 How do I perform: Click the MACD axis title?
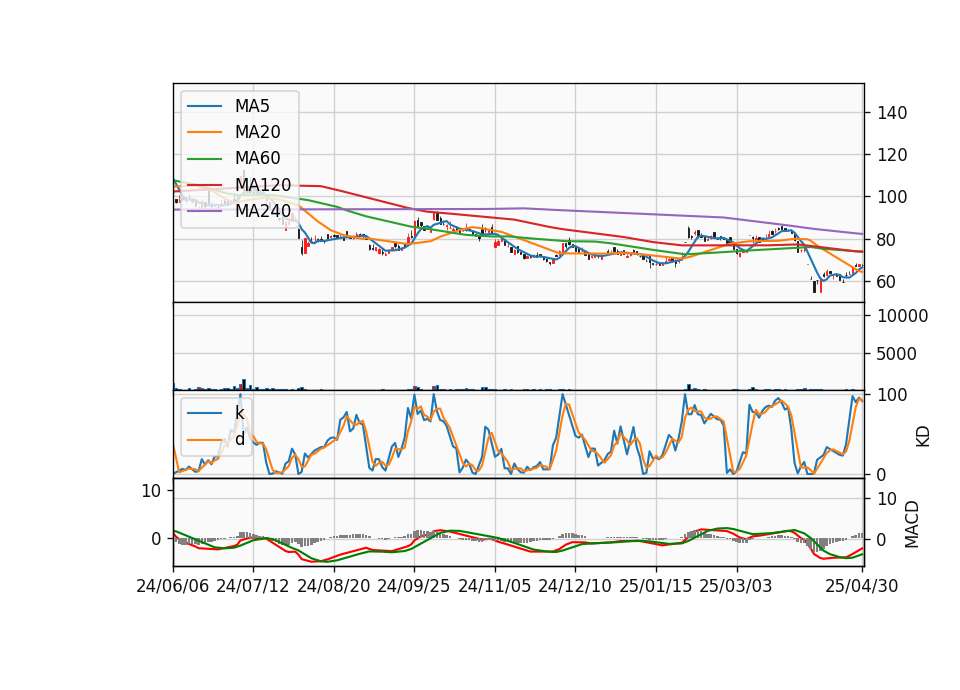tap(912, 525)
